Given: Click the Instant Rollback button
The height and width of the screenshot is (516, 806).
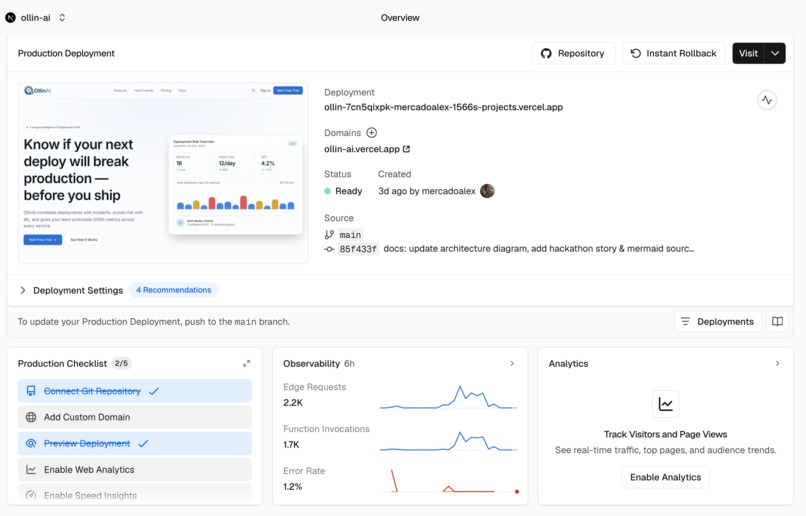Looking at the screenshot, I should pos(673,53).
